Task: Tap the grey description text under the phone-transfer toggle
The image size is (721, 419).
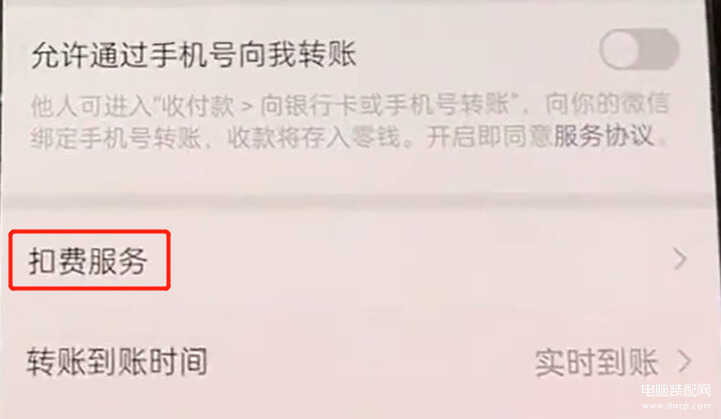Action: [349, 121]
